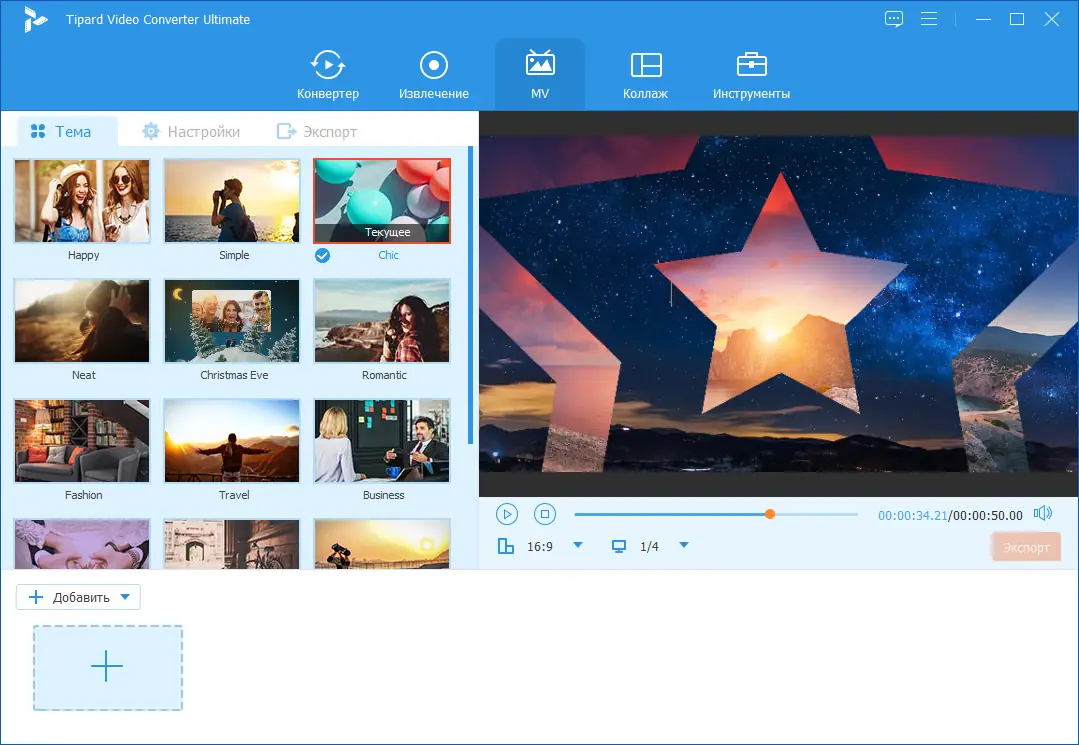Image resolution: width=1079 pixels, height=745 pixels.
Task: Select the Chic theme thumbnail
Action: (382, 201)
